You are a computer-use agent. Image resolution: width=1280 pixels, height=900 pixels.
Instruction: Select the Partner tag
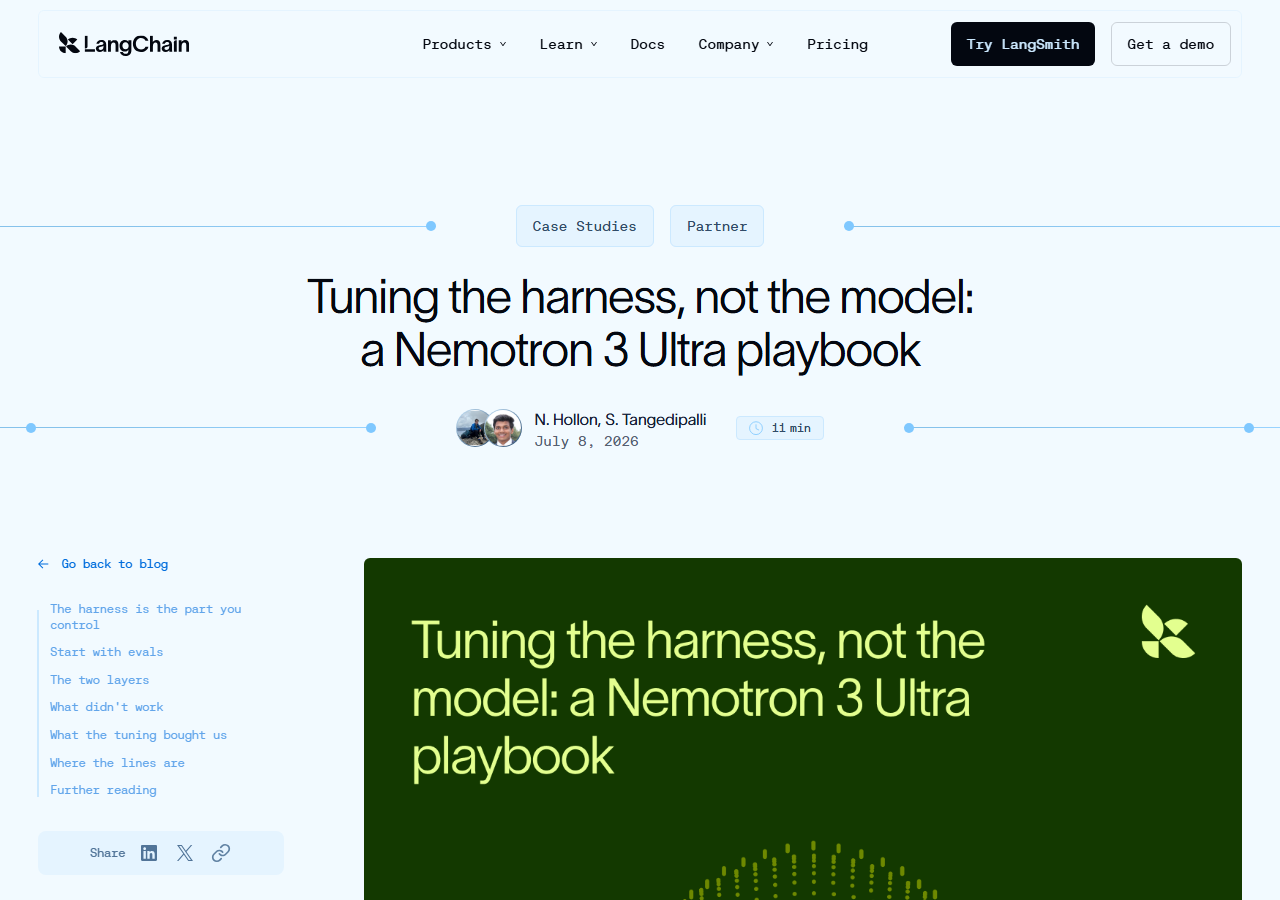717,226
